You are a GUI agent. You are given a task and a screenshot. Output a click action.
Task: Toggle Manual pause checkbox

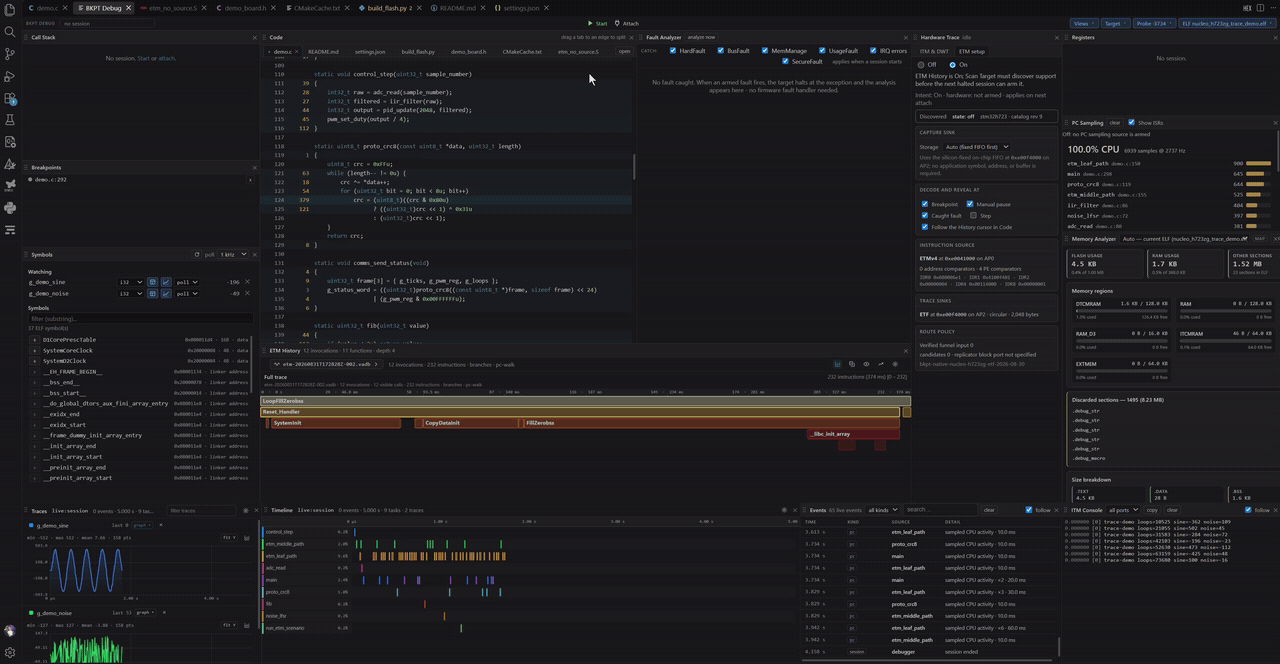[x=970, y=204]
